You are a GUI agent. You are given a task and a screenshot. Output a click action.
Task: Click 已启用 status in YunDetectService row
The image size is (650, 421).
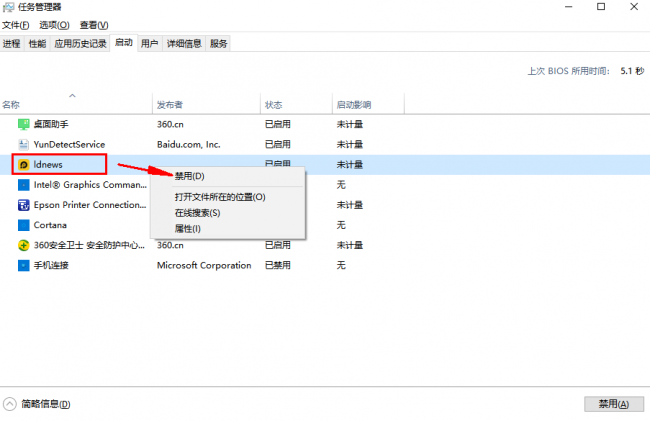278,144
